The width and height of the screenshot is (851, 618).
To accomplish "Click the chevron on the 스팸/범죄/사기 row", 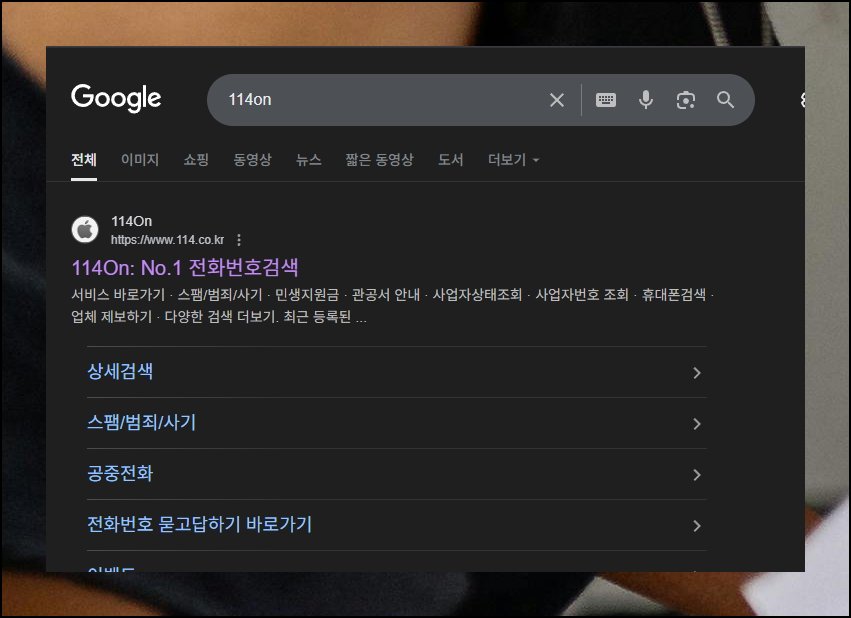I will click(697, 424).
